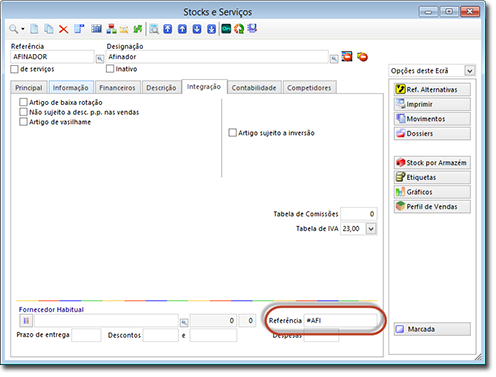Viewport: 496px width, 377px height.
Task: Click the blue table columns toolbar icon
Action: tap(96, 29)
